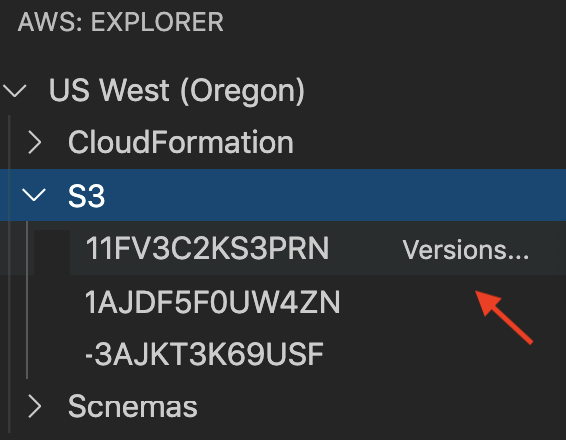566x440 pixels.
Task: Click gap between 11FV3C2KS3PRN and Versions
Action: (366, 249)
